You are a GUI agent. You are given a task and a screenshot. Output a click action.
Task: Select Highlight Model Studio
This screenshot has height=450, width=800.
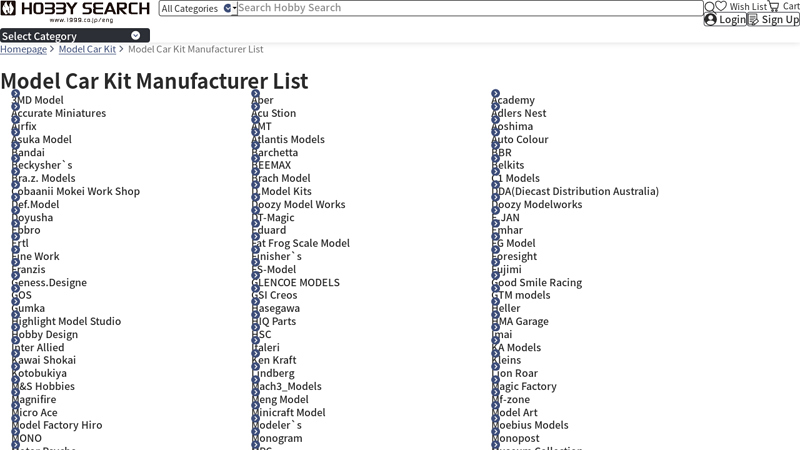[x=66, y=321]
